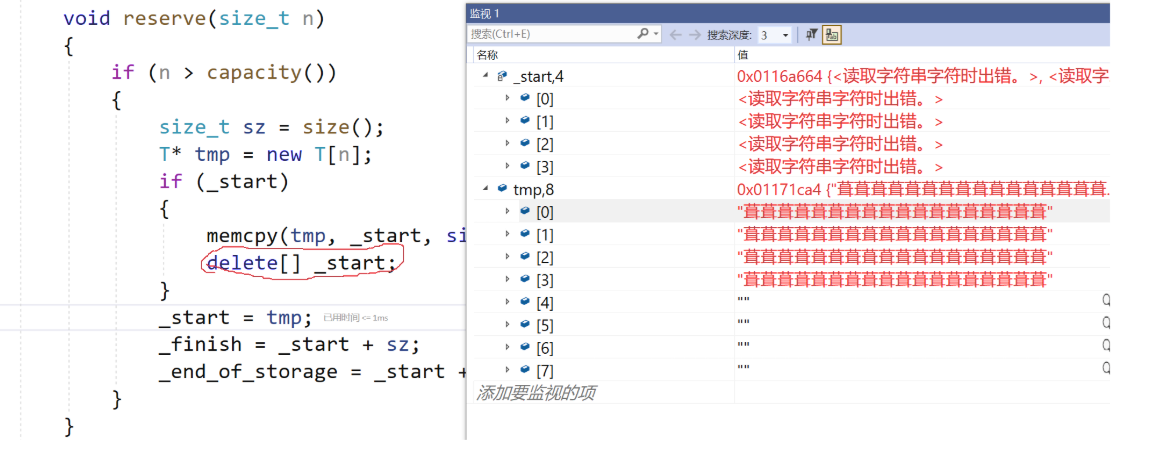Expand element [5] under tmp,8
This screenshot has height=459, width=1159.
pyautogui.click(x=507, y=324)
